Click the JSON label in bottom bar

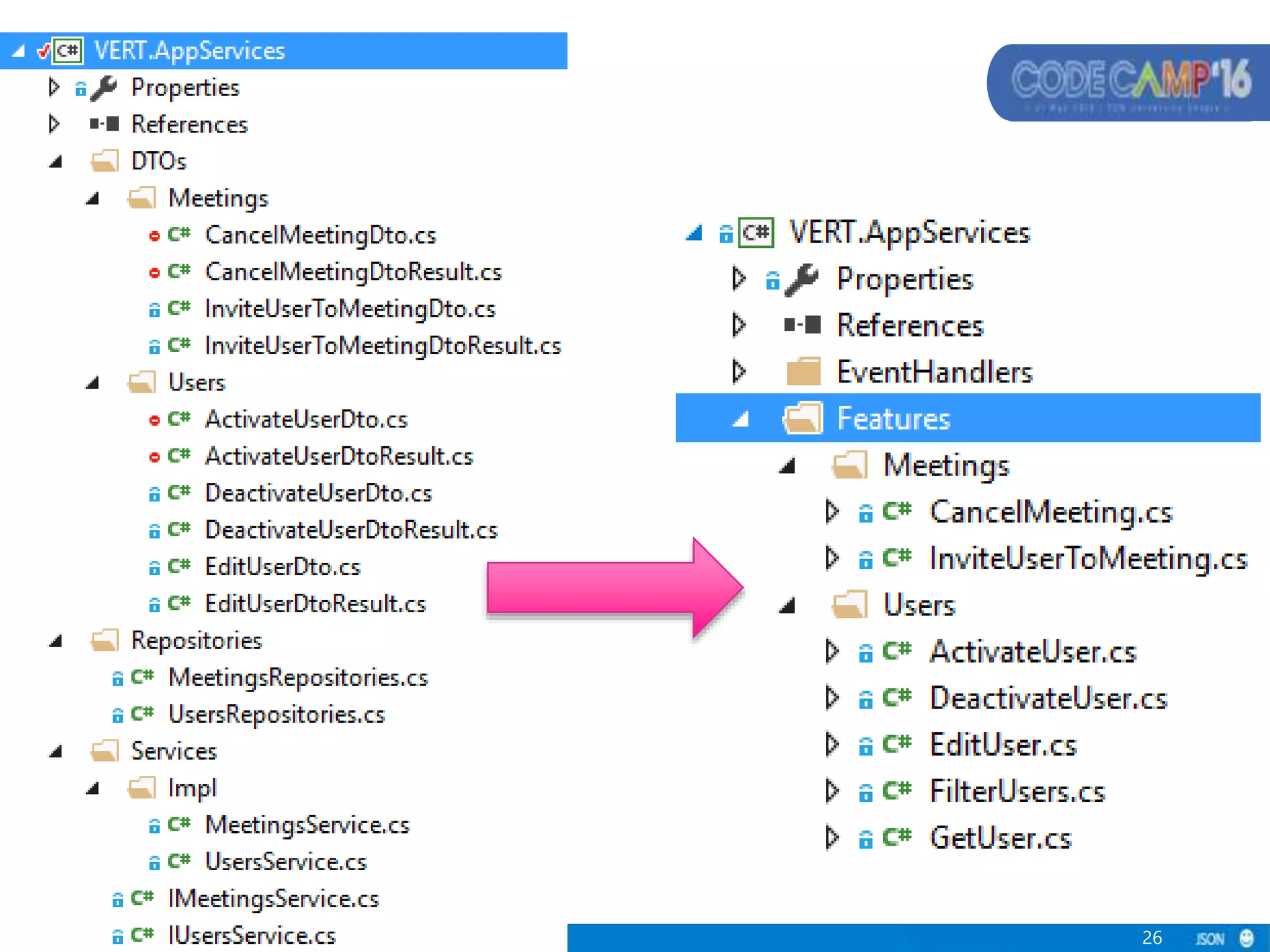coord(1209,938)
